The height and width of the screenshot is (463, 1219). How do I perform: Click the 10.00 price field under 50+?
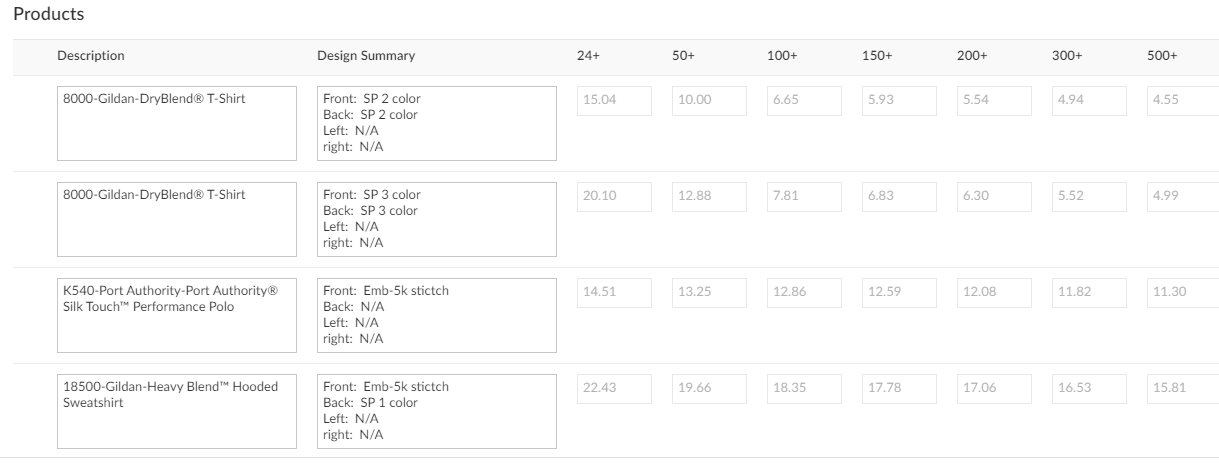click(x=709, y=101)
